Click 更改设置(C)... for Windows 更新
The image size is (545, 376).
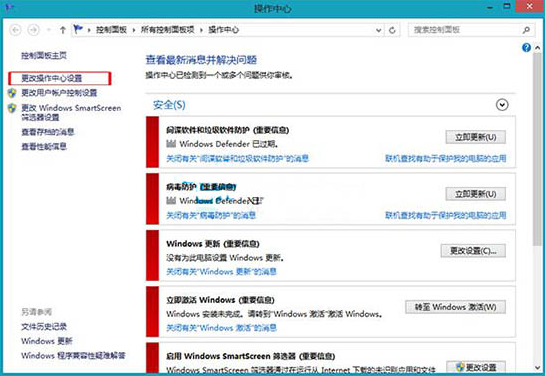tap(473, 251)
